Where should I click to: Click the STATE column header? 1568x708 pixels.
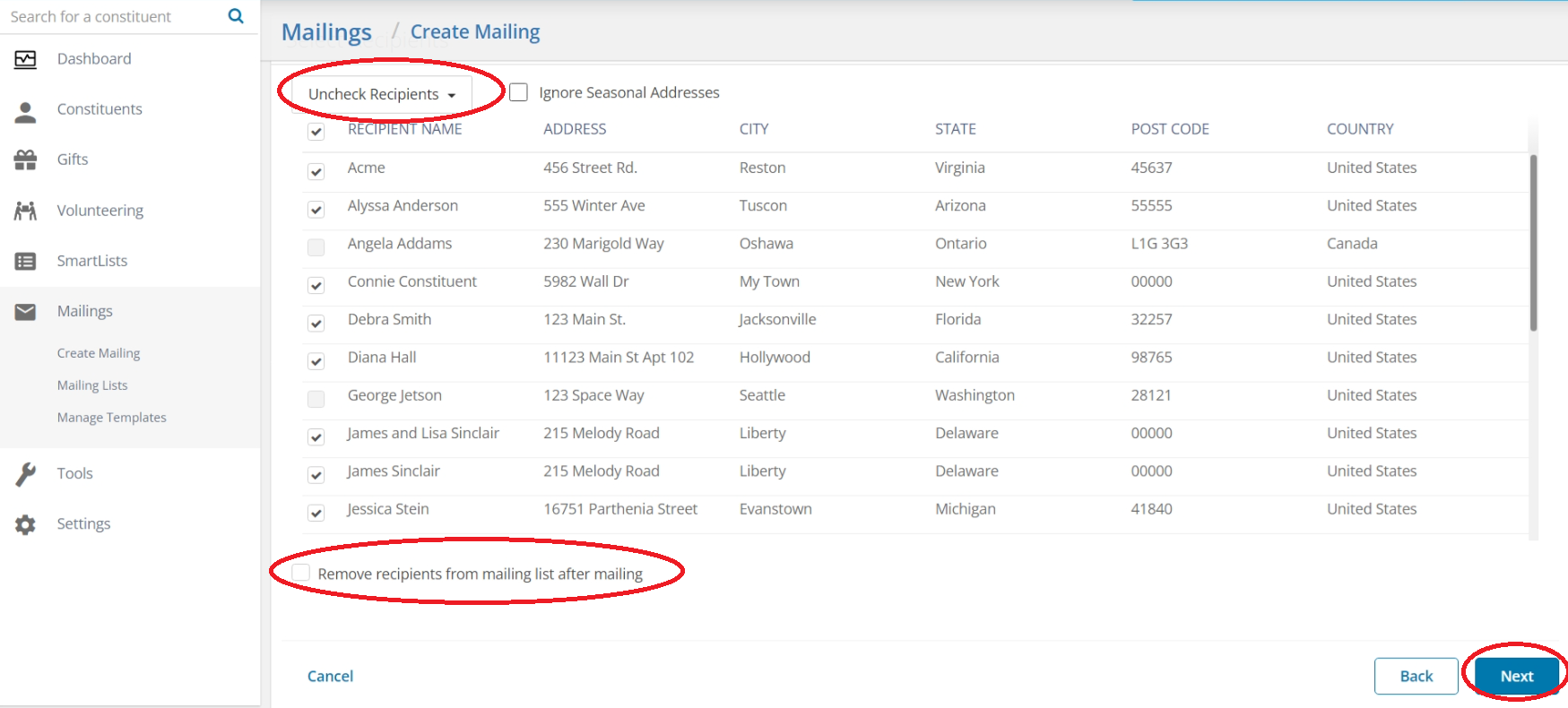tap(956, 129)
